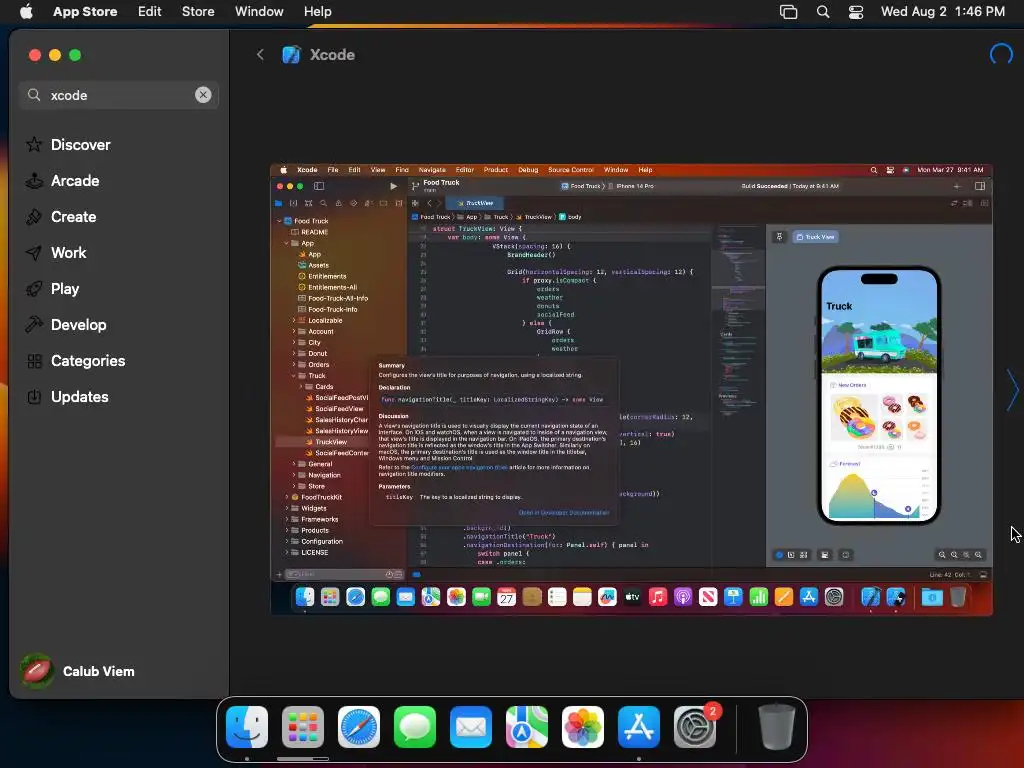
Task: Click the date and time in menu bar
Action: tap(942, 11)
